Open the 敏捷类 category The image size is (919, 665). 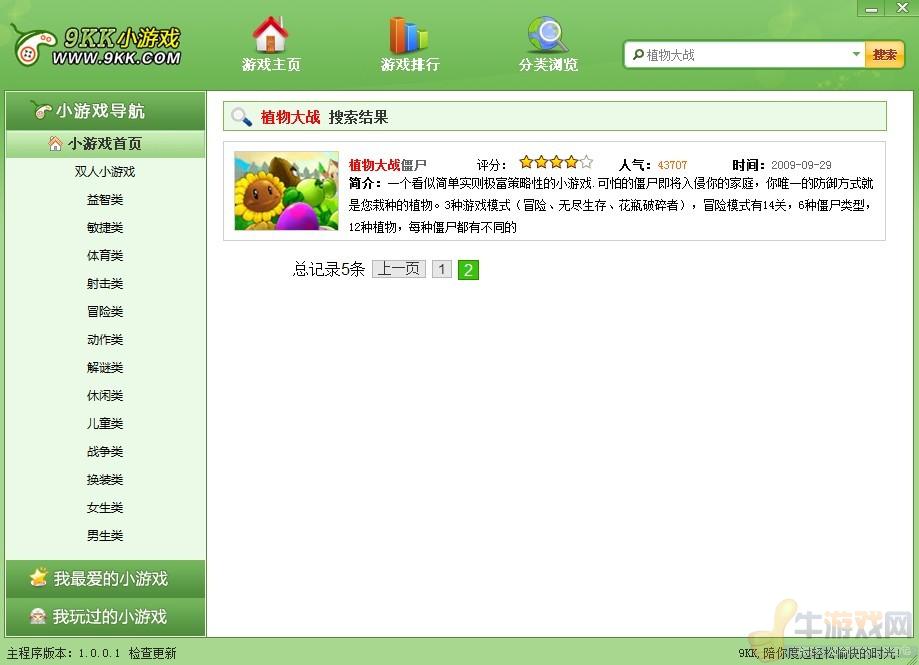(x=105, y=227)
